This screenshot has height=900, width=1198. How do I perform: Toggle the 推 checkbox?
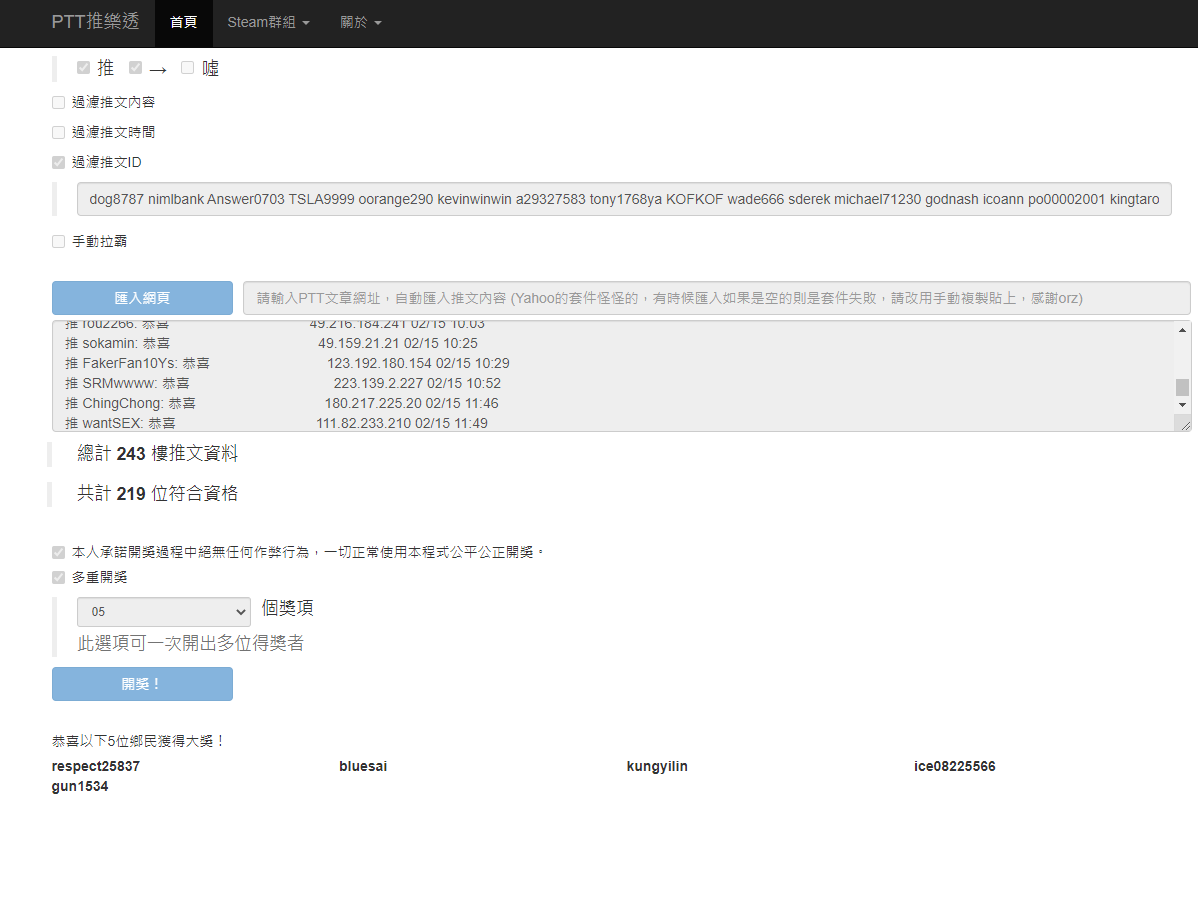[83, 68]
